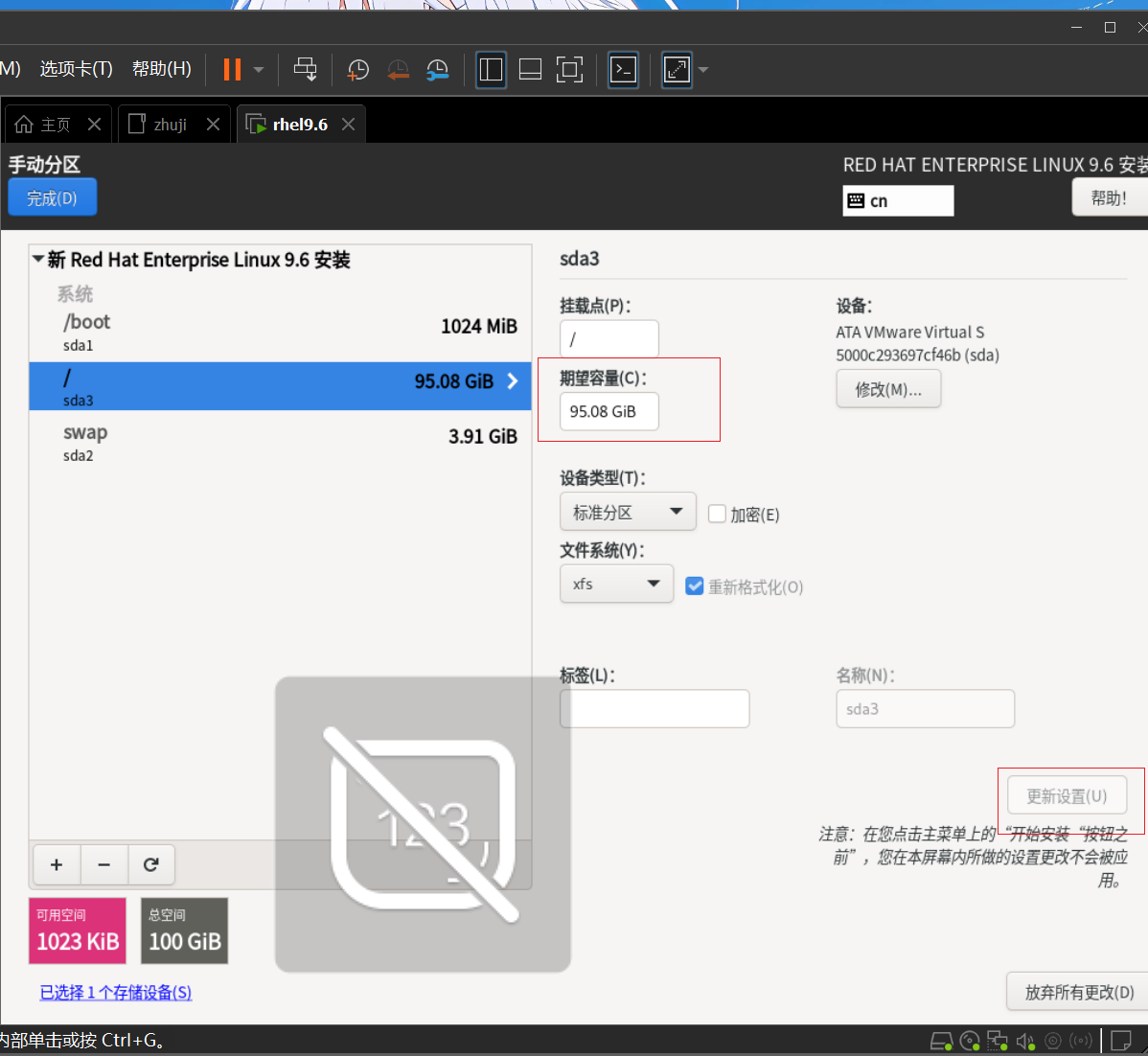Click the home icon on the 主页 tab
Image resolution: width=1148 pixels, height=1056 pixels.
coord(23,125)
